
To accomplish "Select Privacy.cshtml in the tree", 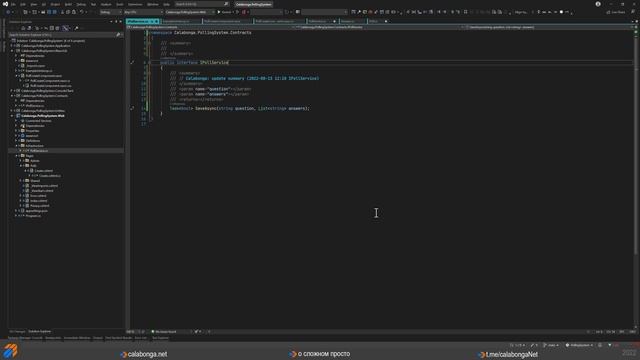I will pos(40,206).
